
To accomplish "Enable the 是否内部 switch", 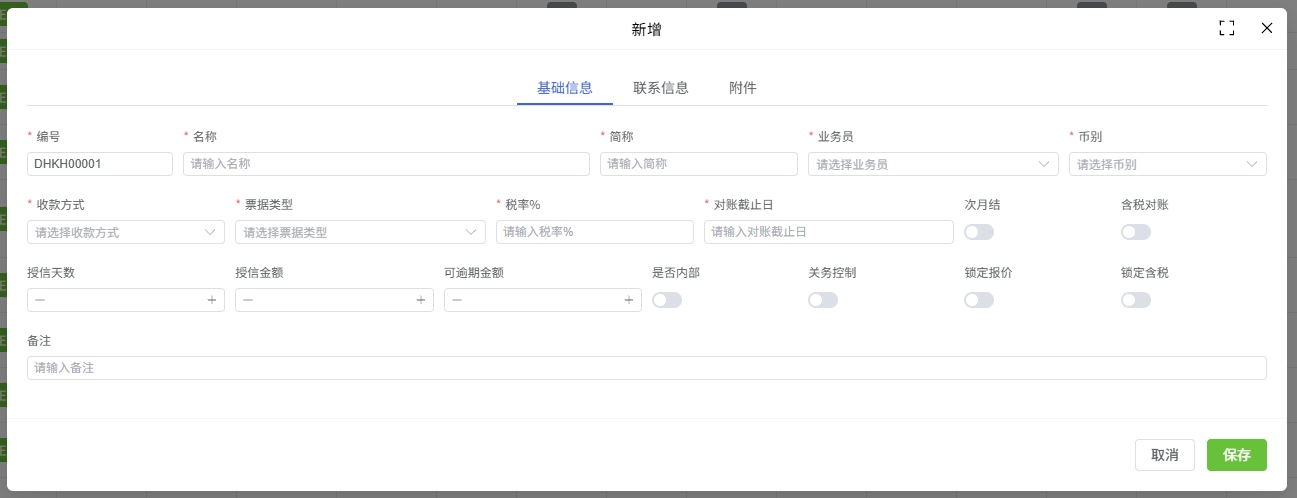I will 667,300.
